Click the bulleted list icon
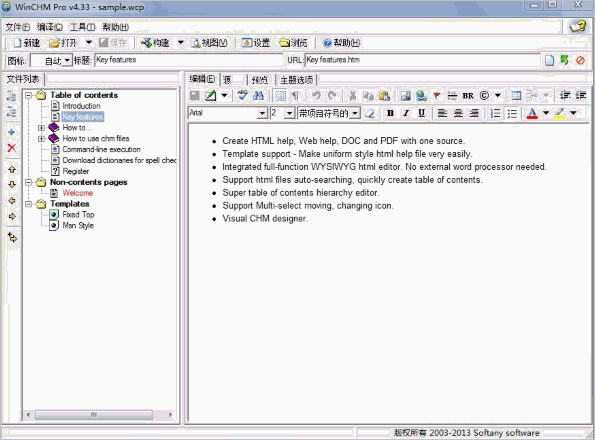This screenshot has width=595, height=440. [512, 113]
